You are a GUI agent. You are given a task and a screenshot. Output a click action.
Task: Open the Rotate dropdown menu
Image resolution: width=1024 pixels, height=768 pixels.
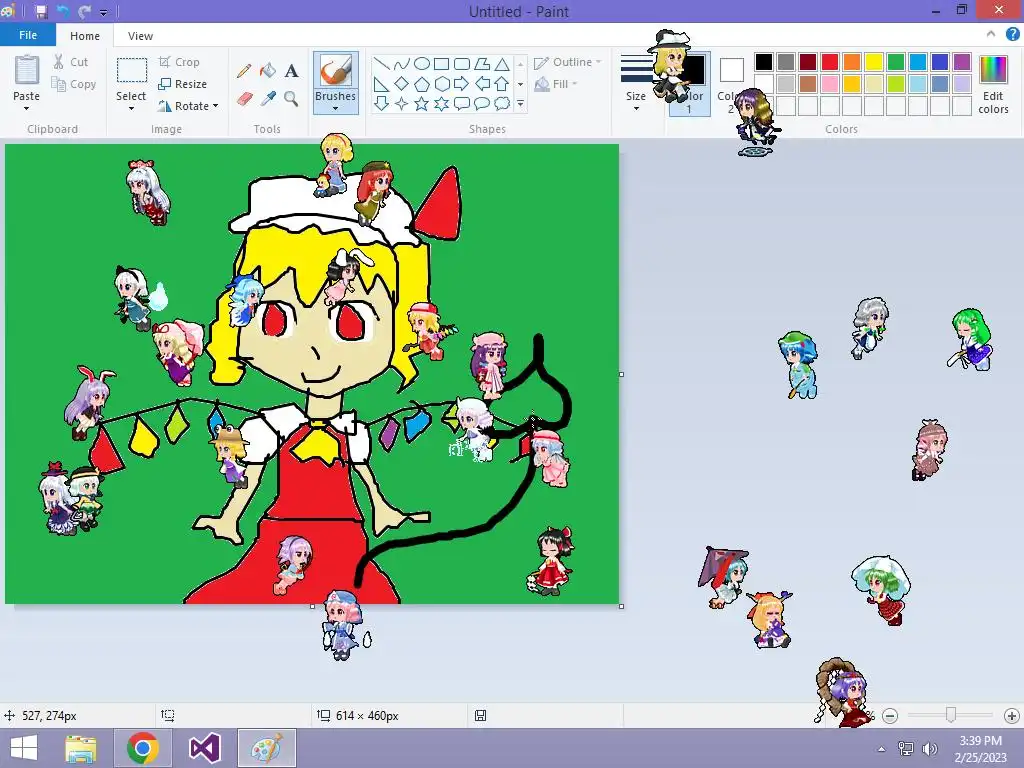(x=189, y=106)
